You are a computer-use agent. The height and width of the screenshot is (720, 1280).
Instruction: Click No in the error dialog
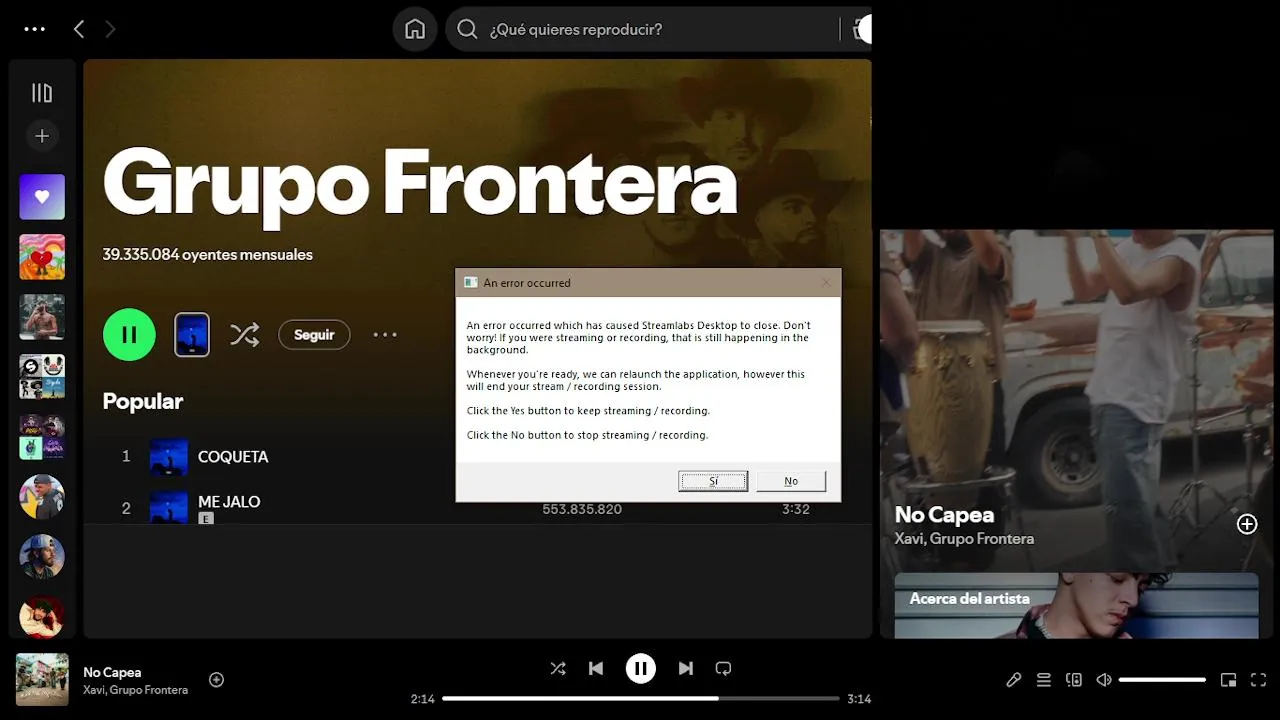[x=791, y=481]
